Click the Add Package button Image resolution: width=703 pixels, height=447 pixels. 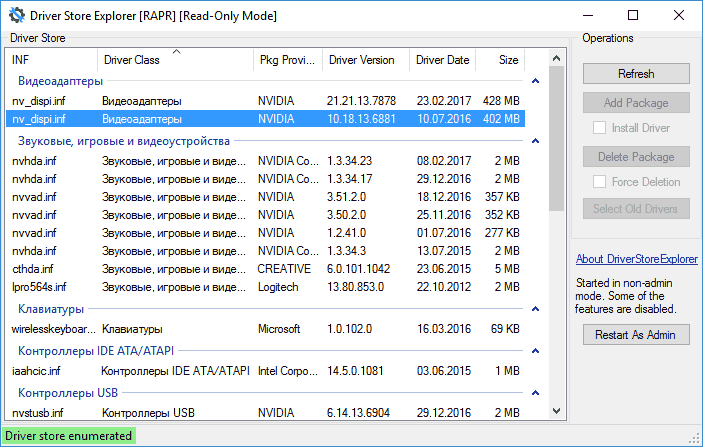[x=636, y=103]
